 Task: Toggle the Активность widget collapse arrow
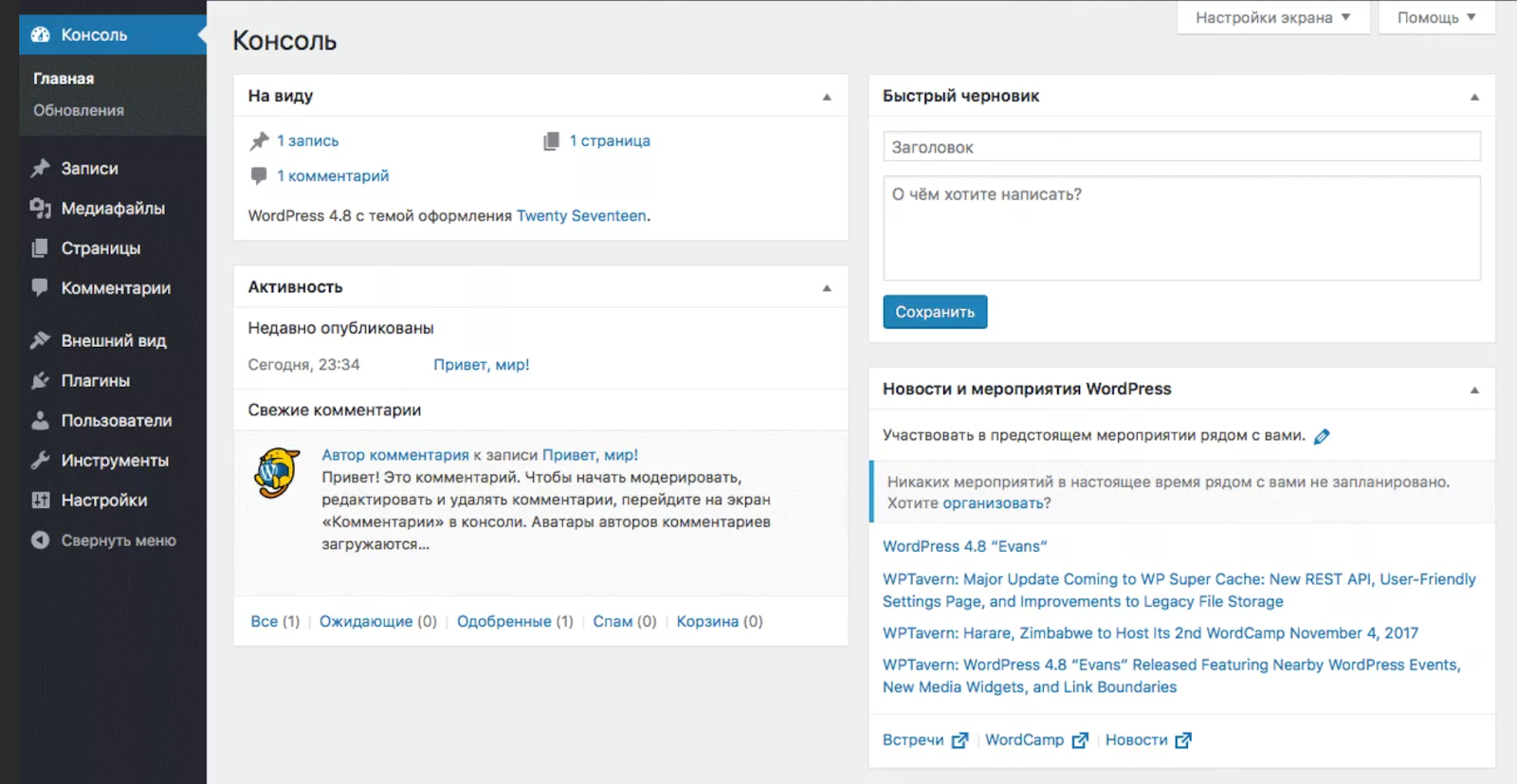(827, 288)
